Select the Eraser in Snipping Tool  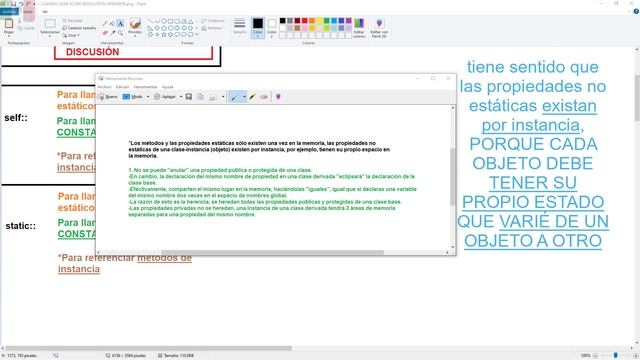coord(264,97)
